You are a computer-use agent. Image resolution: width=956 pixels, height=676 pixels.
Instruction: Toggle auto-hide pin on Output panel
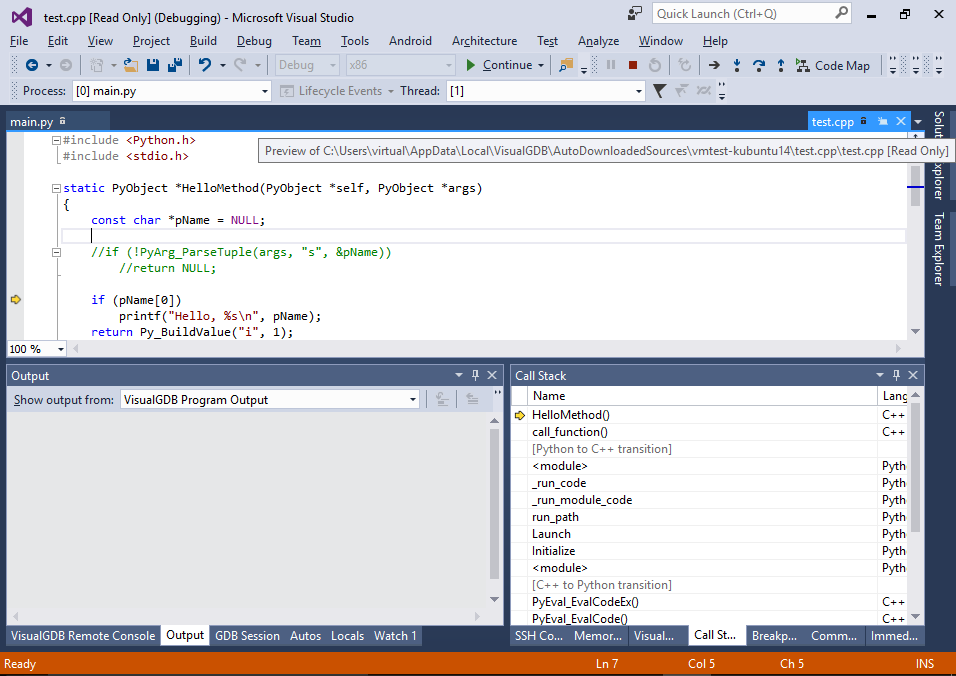point(475,375)
